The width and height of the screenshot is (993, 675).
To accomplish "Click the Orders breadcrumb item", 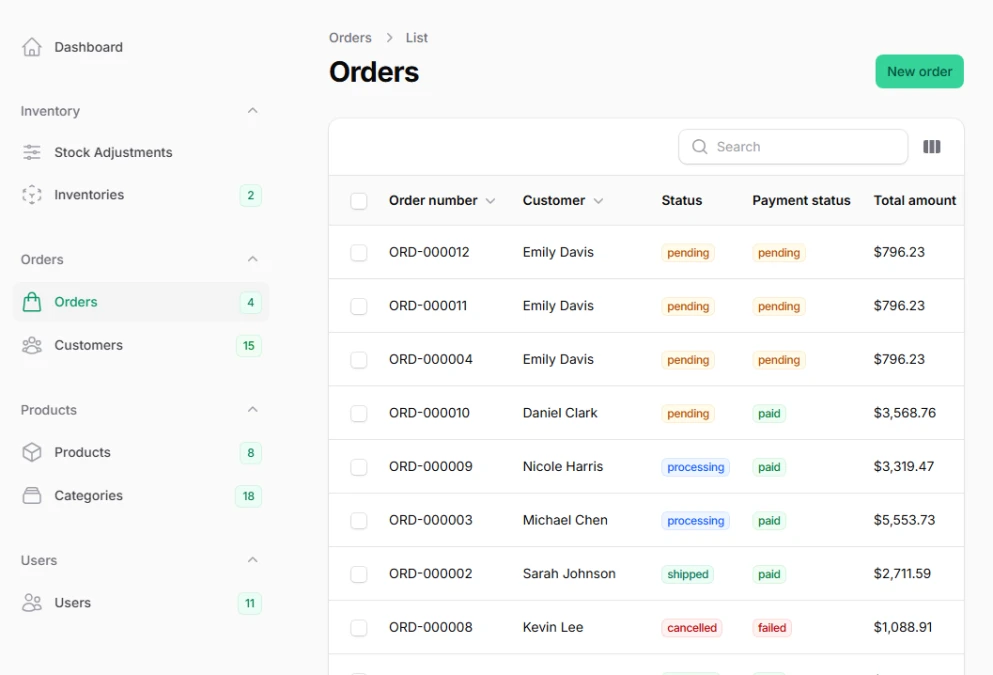I will [350, 37].
